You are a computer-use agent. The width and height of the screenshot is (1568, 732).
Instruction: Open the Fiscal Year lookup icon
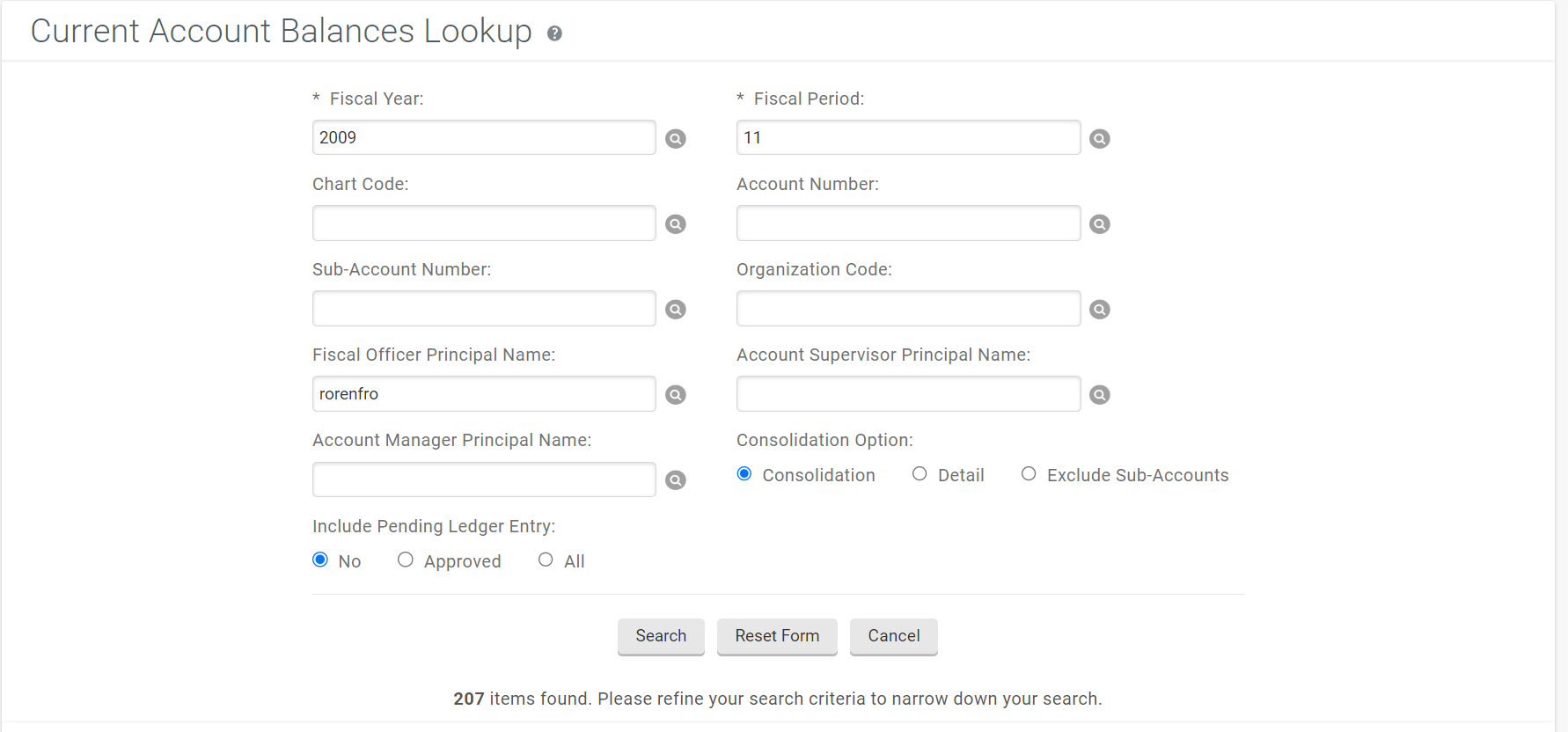[x=676, y=139]
